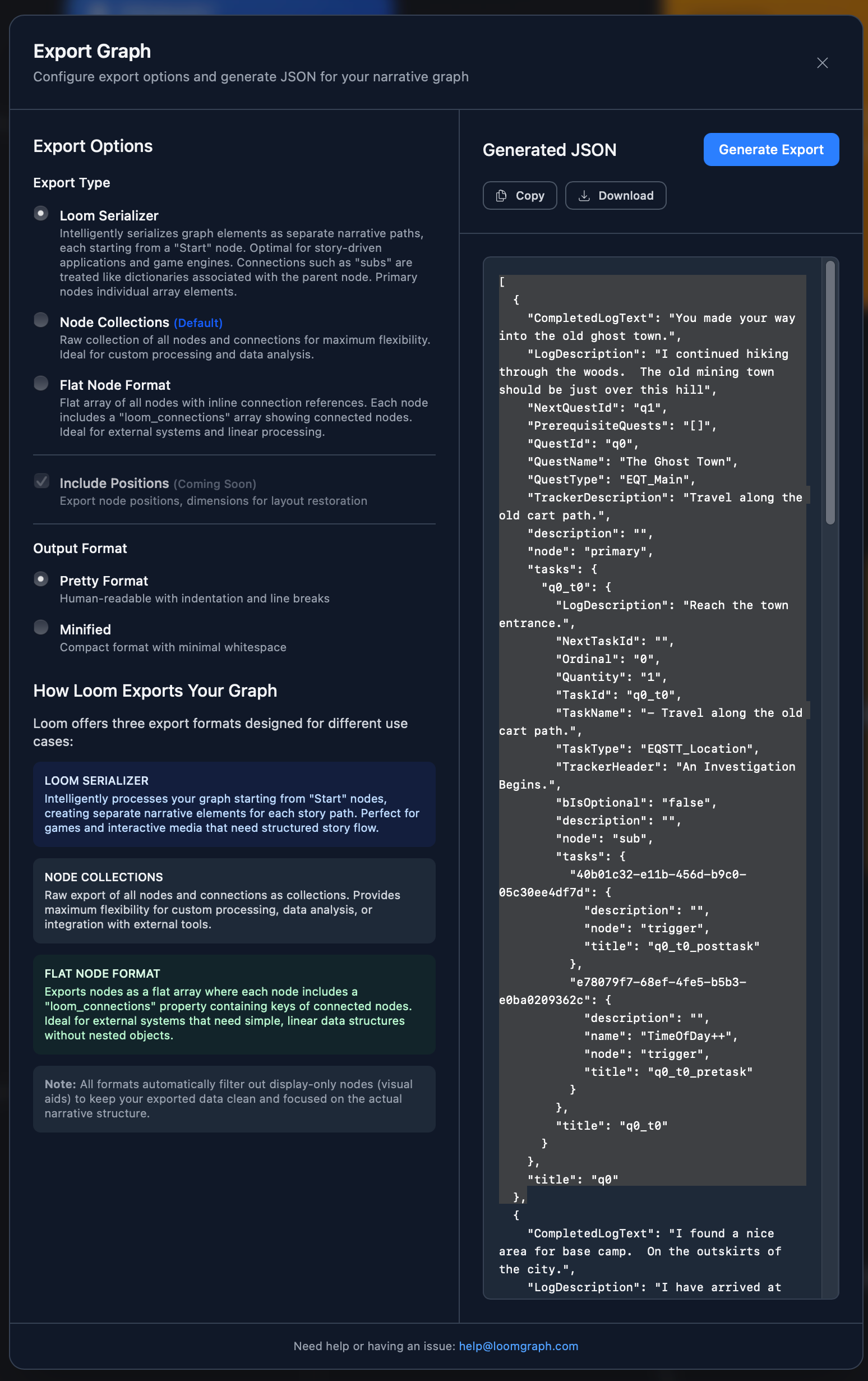Click the "PrerequisiteQuests": "[]" line
Viewport: 868px width, 1381px height.
point(621,426)
